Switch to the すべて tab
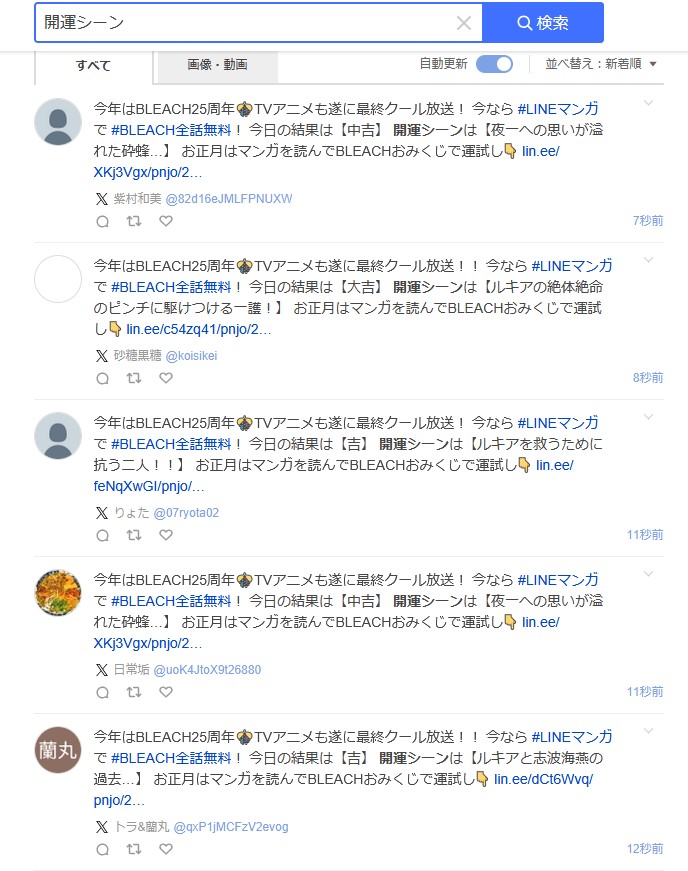 94,65
